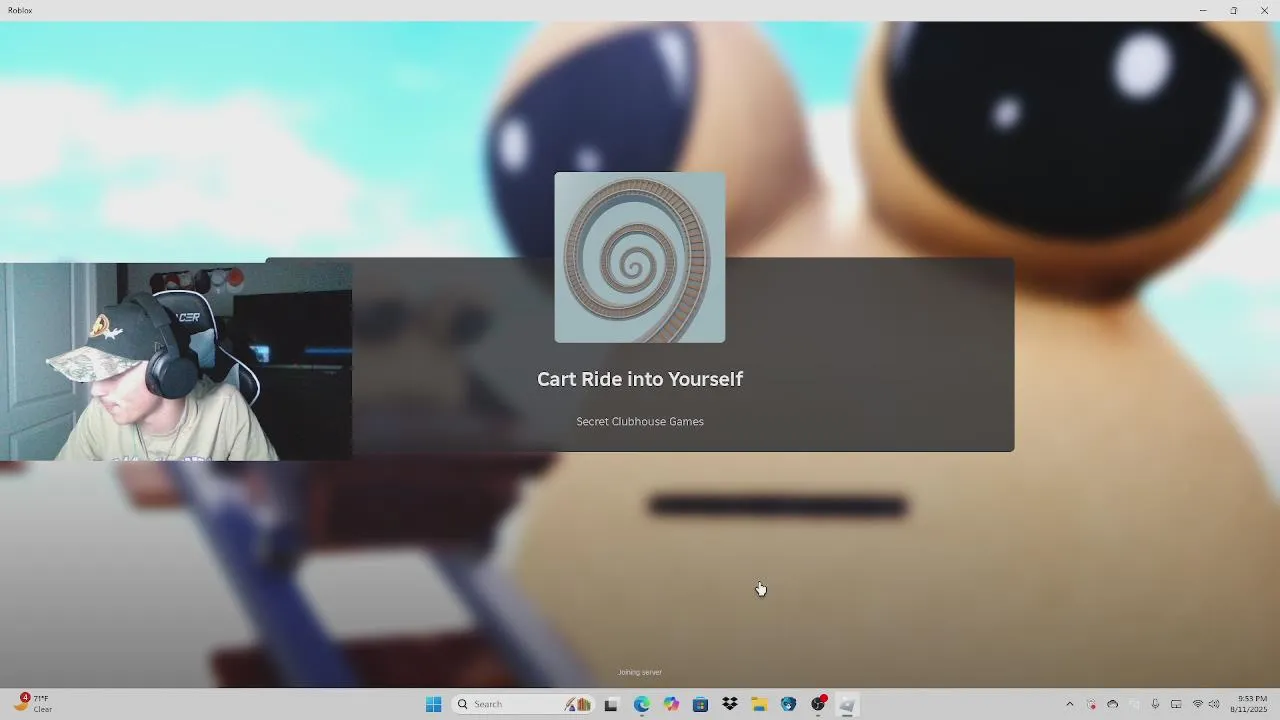Open the volume speaker tray icon
The width and height of the screenshot is (1280, 720).
click(x=1214, y=704)
